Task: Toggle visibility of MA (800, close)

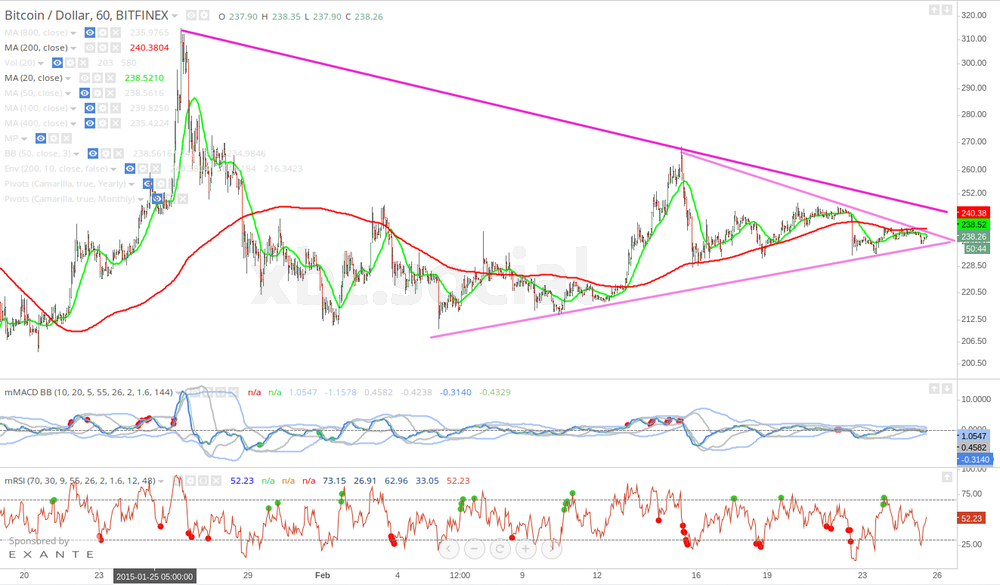Action: click(x=90, y=32)
